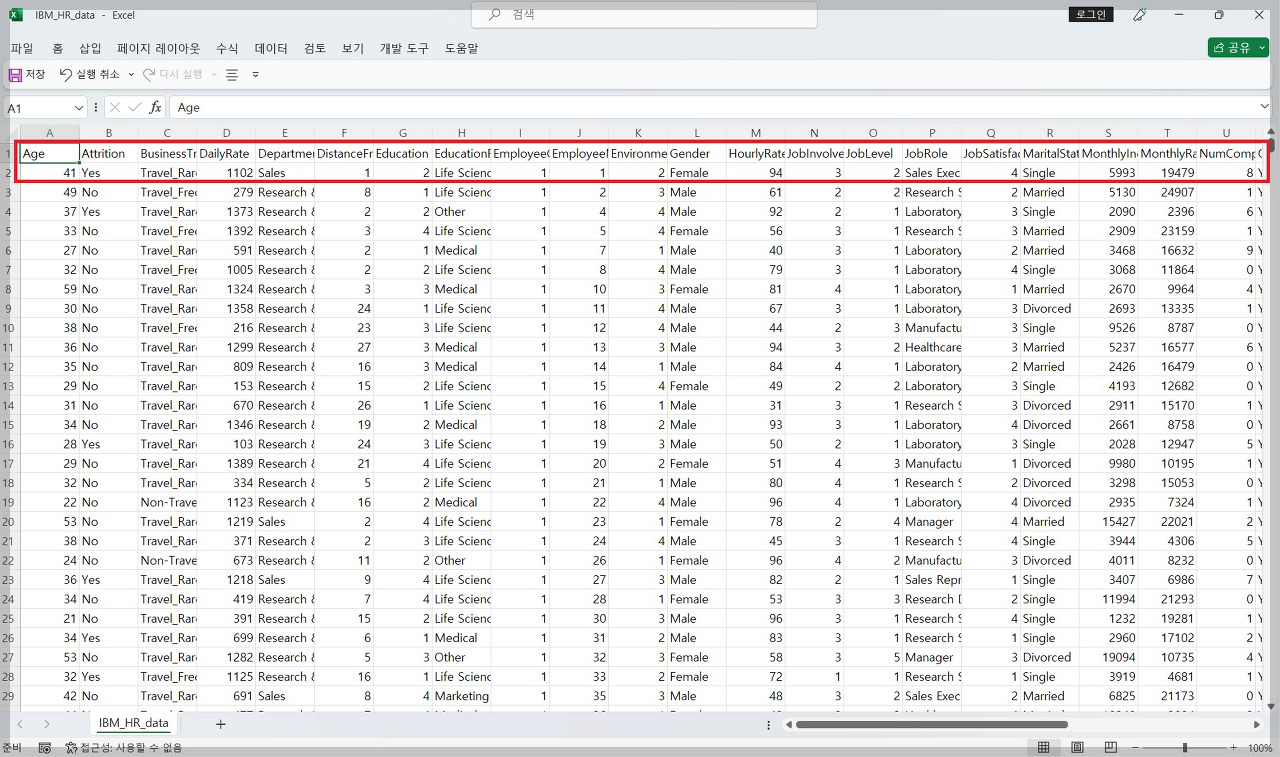Click the 로그인 sign-in button
Viewport: 1280px width, 757px height.
1091,15
